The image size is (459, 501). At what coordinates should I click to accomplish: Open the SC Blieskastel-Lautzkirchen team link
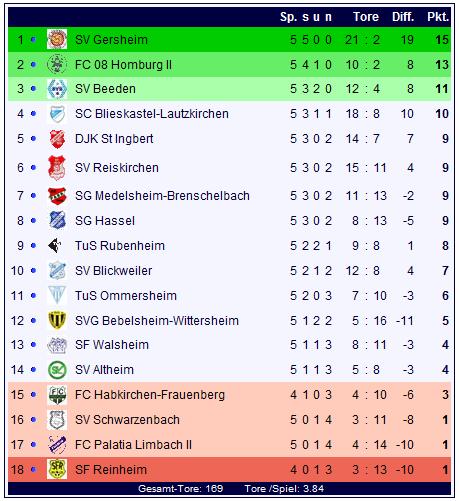point(152,114)
